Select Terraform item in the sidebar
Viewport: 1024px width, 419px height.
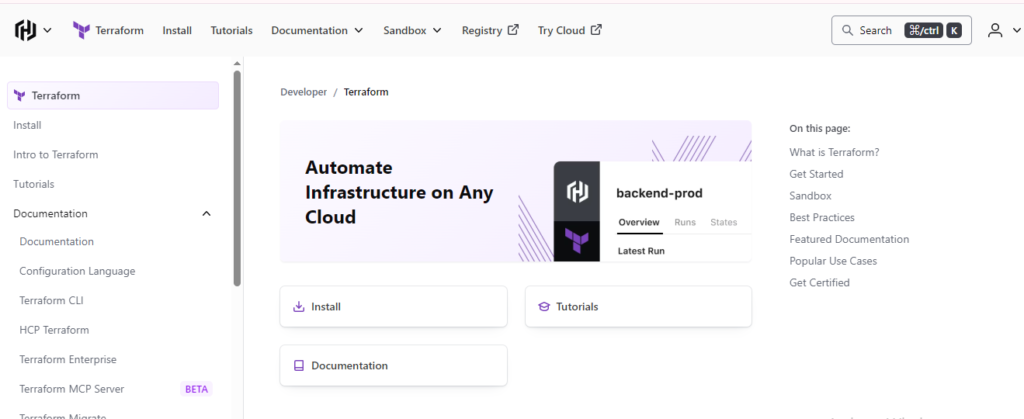click(113, 95)
